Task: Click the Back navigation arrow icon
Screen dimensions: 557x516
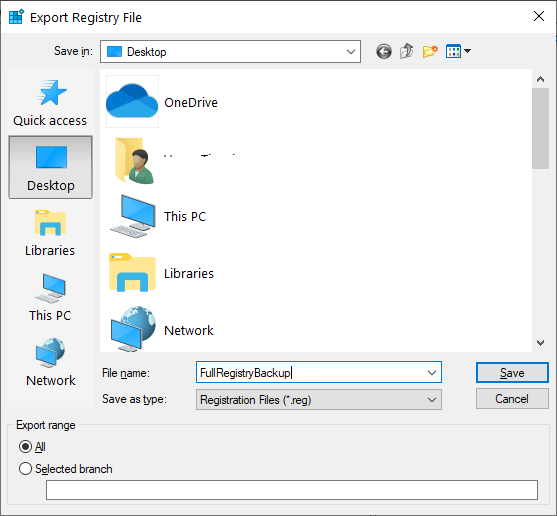Action: [x=384, y=51]
